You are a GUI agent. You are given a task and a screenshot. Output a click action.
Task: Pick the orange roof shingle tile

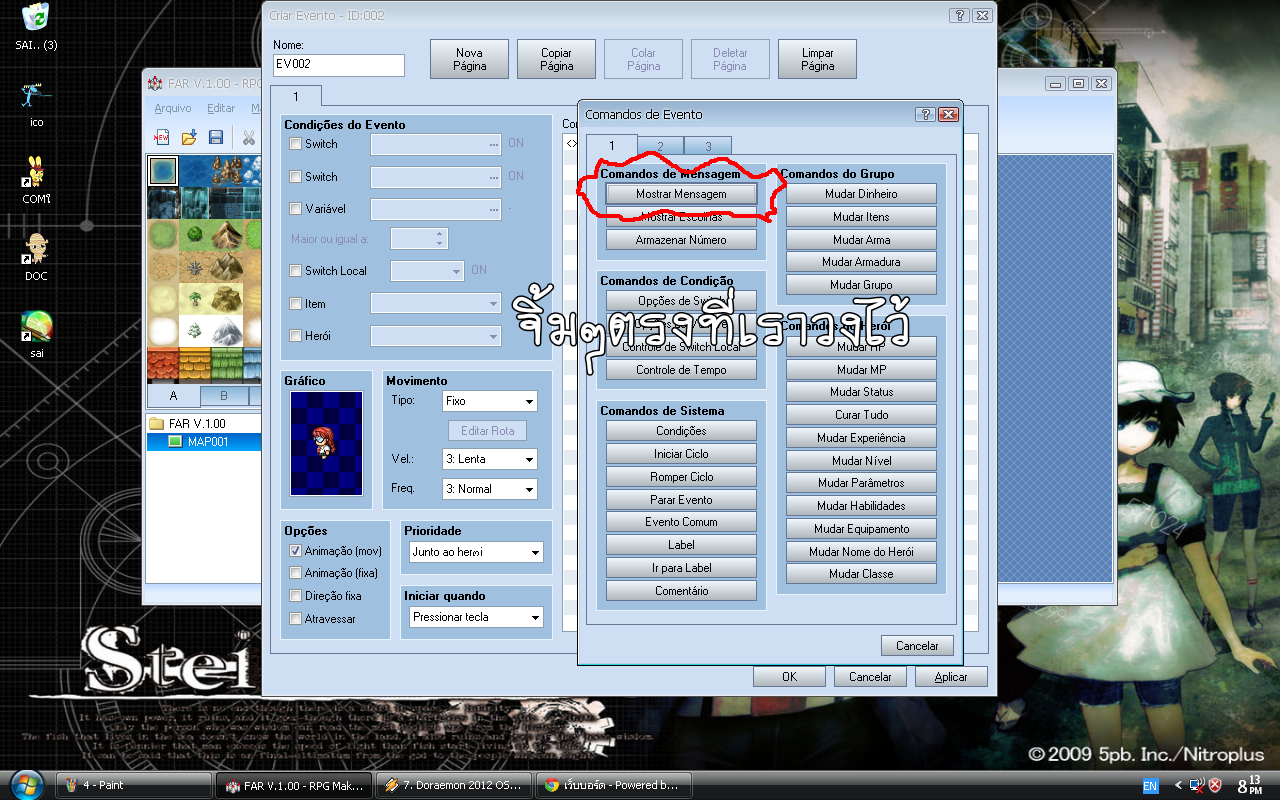(195, 363)
